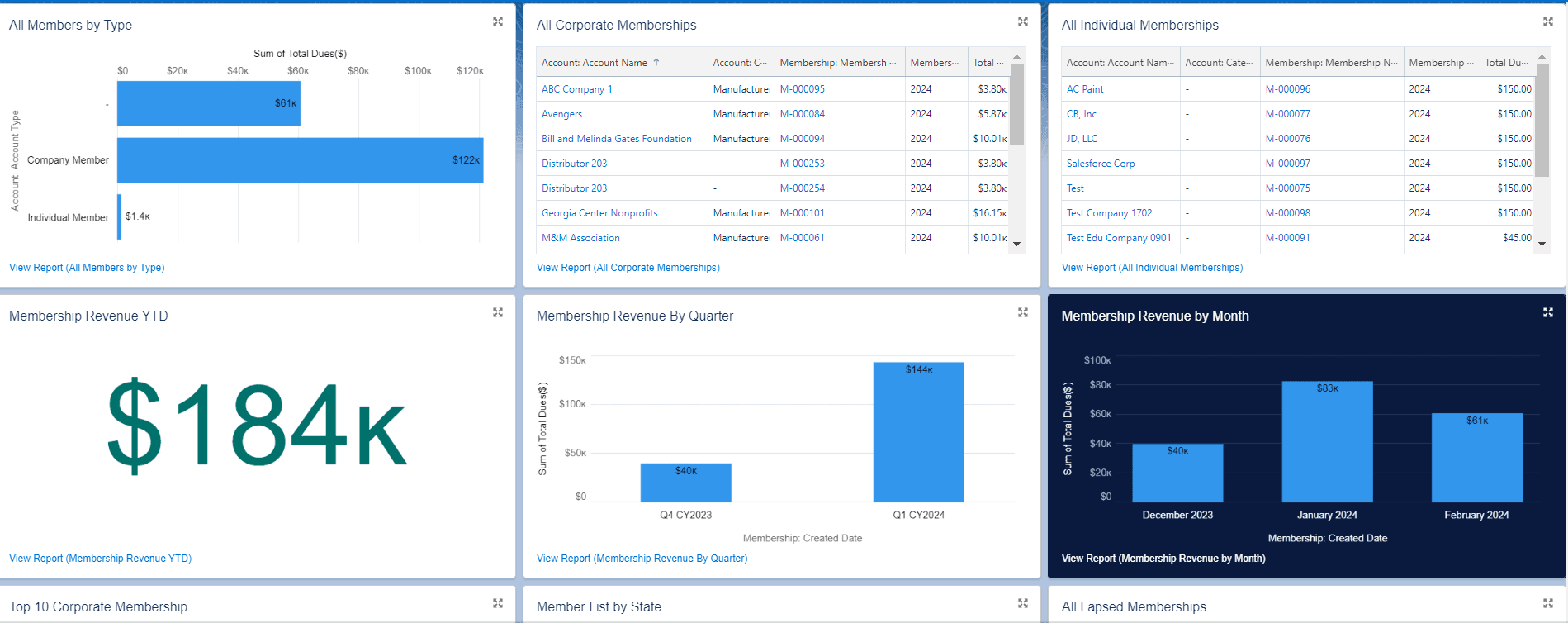
Task: Expand the All Individual Memberships widget
Action: (x=1548, y=21)
